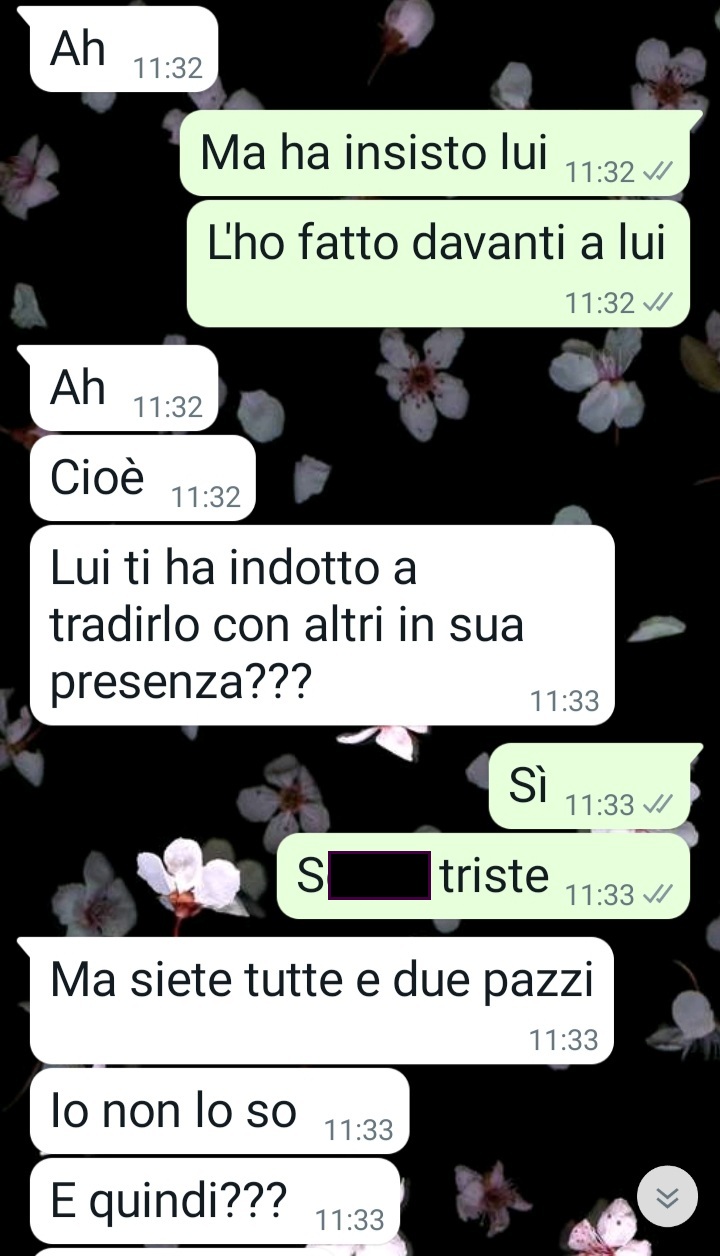The height and width of the screenshot is (1256, 720).
Task: Select the 'Io non lo so' message
Action: (x=220, y=1111)
